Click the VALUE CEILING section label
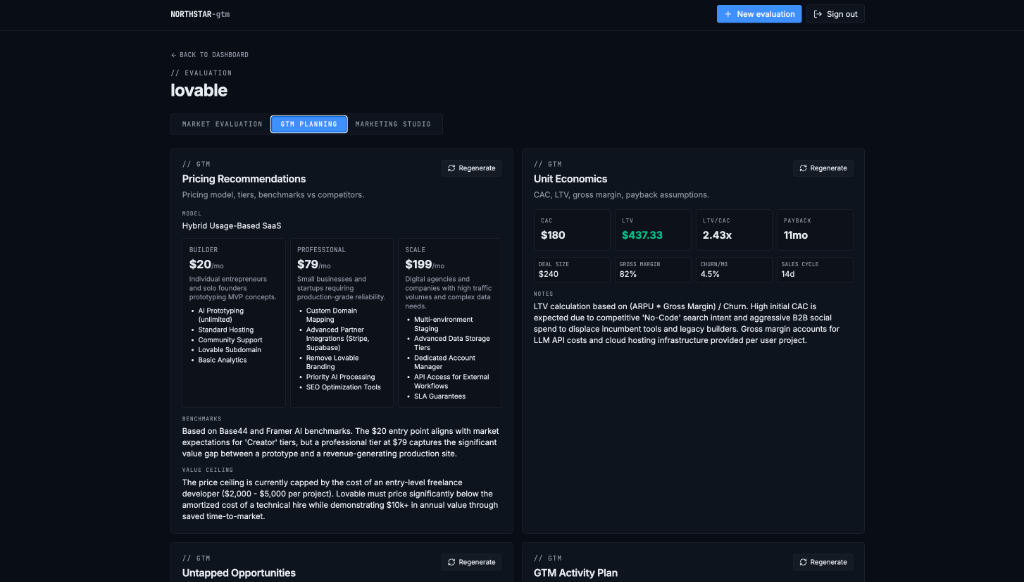Viewport: 1024px width, 582px height. pos(207,470)
